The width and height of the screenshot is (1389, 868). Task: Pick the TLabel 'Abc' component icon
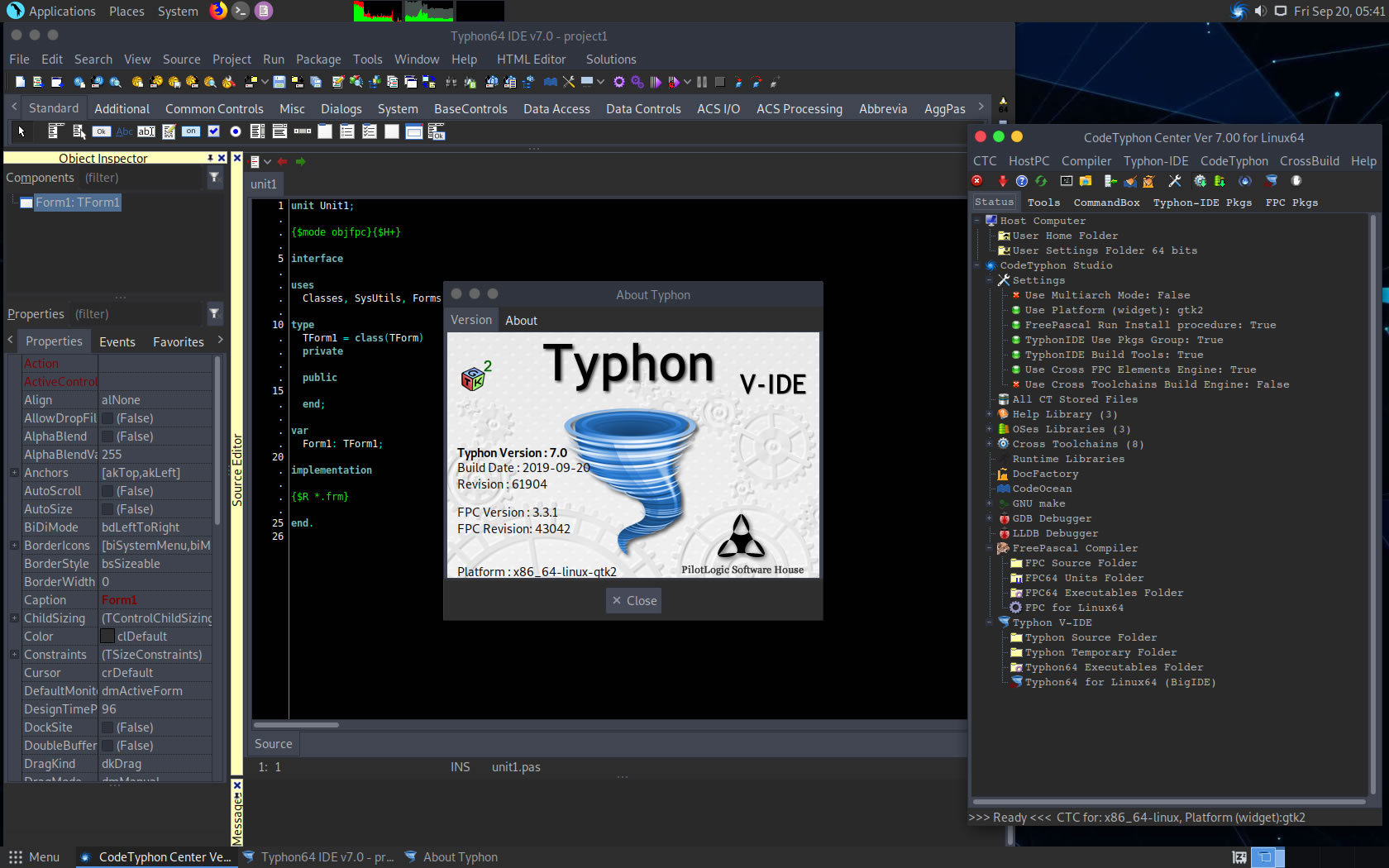[x=124, y=131]
